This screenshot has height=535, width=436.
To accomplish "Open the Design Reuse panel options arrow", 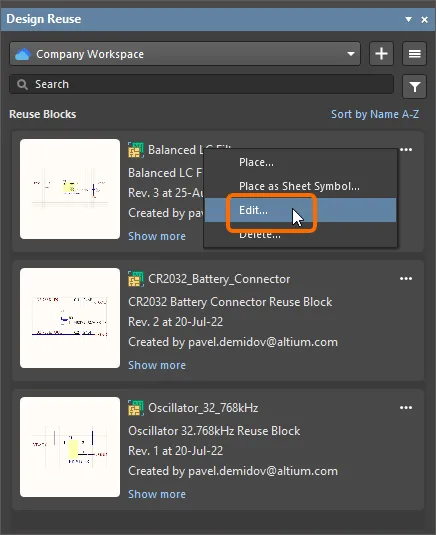I will click(x=408, y=19).
